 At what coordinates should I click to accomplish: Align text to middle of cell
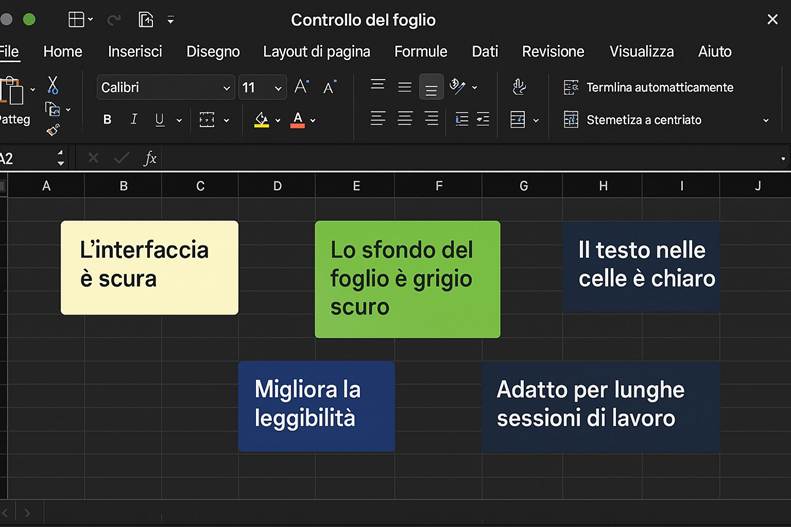click(405, 87)
